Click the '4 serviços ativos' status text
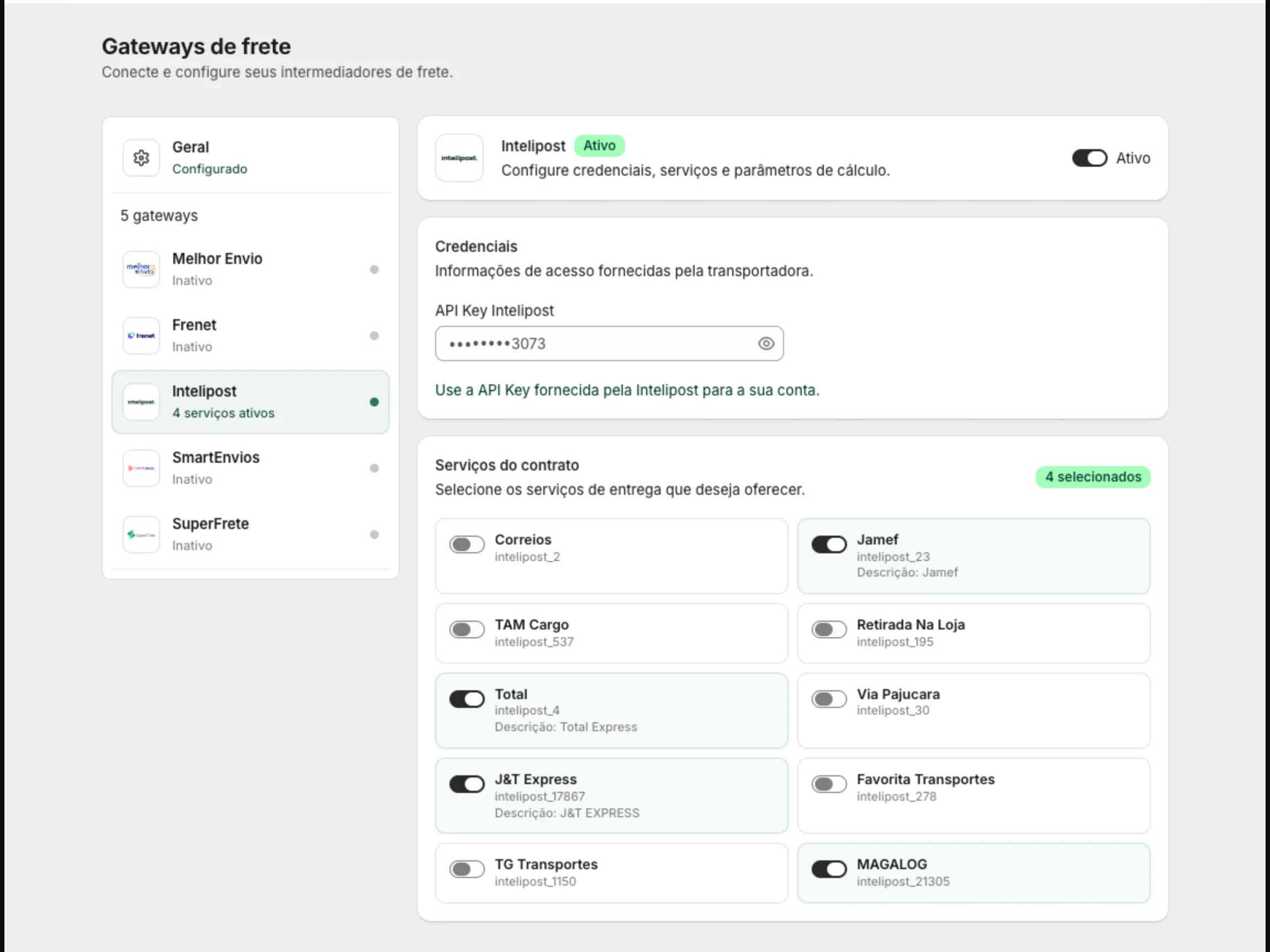The height and width of the screenshot is (952, 1270). pyautogui.click(x=223, y=413)
